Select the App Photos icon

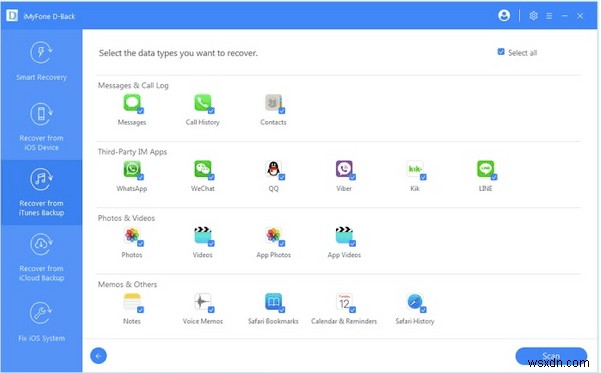pos(273,235)
